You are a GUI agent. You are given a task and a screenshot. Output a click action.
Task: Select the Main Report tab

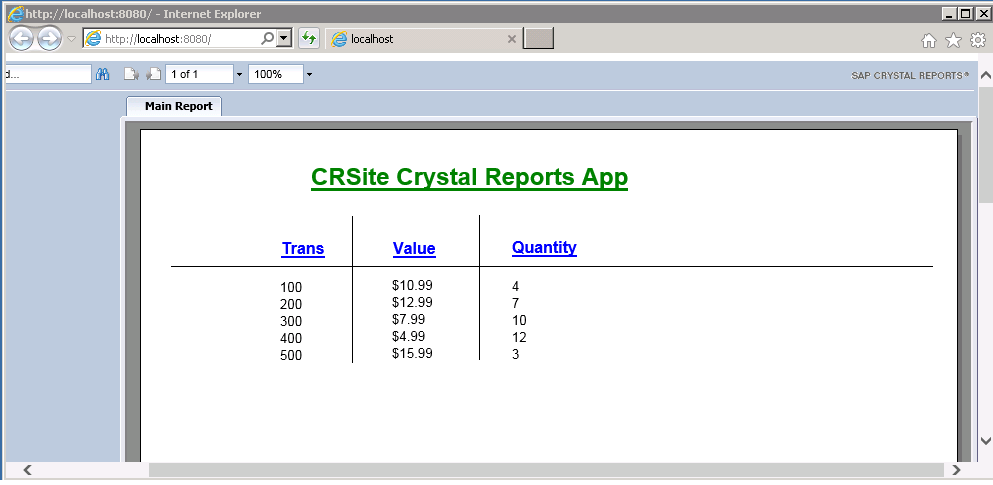(174, 106)
